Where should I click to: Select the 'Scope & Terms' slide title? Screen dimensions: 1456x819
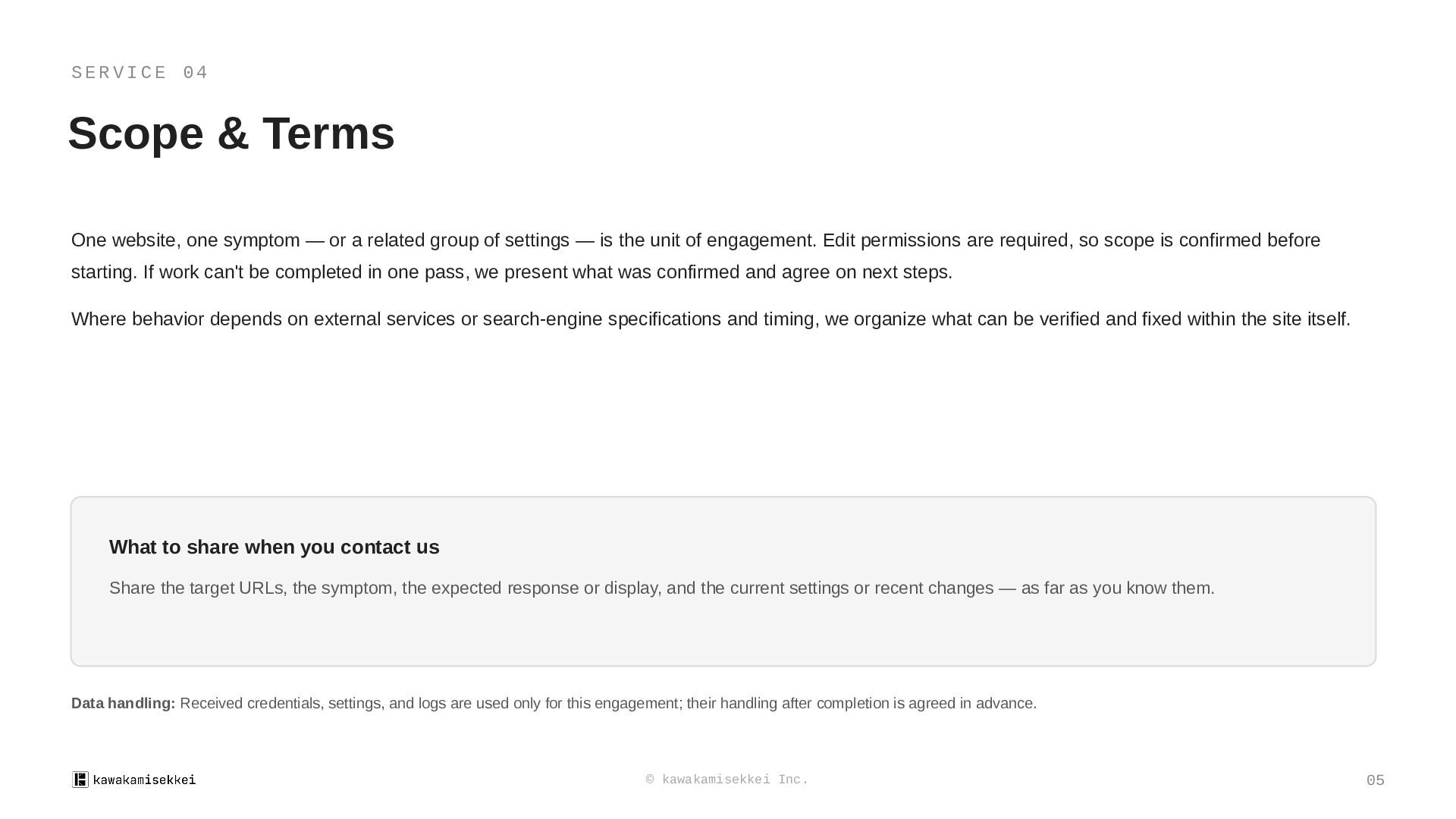231,133
